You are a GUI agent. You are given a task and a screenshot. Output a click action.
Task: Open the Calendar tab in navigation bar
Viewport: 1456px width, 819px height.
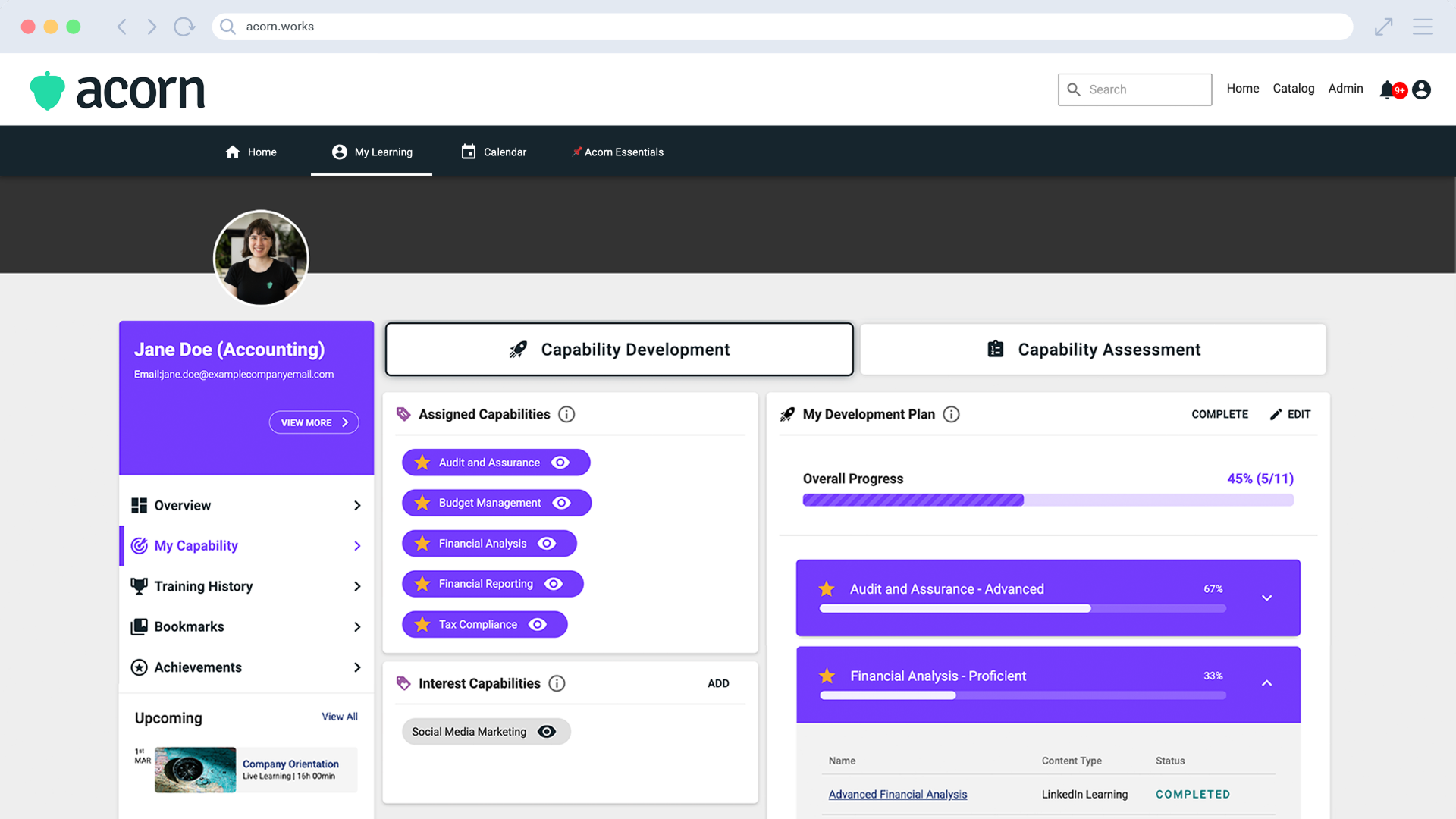(x=494, y=152)
